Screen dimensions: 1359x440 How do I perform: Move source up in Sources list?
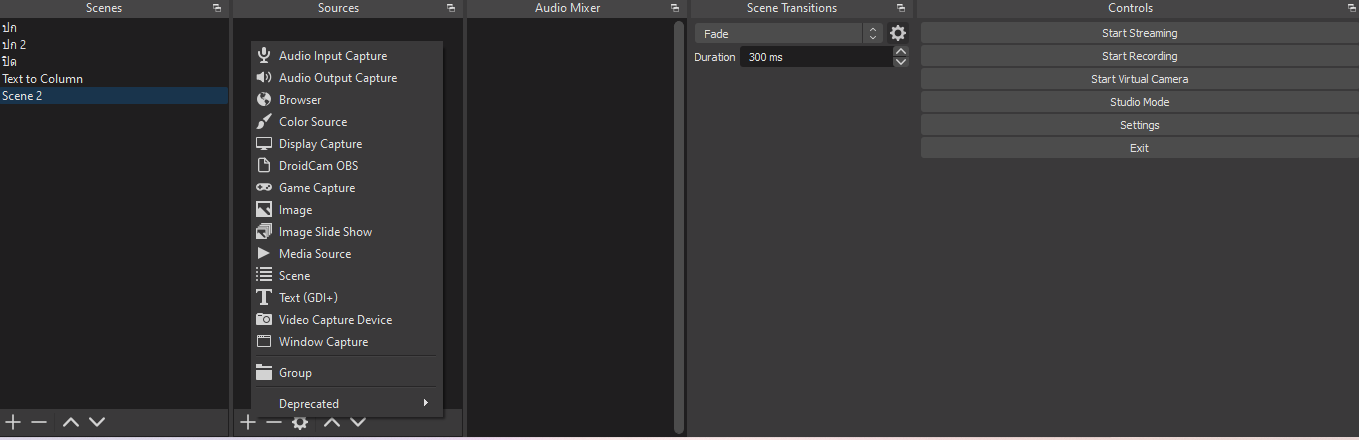point(332,422)
